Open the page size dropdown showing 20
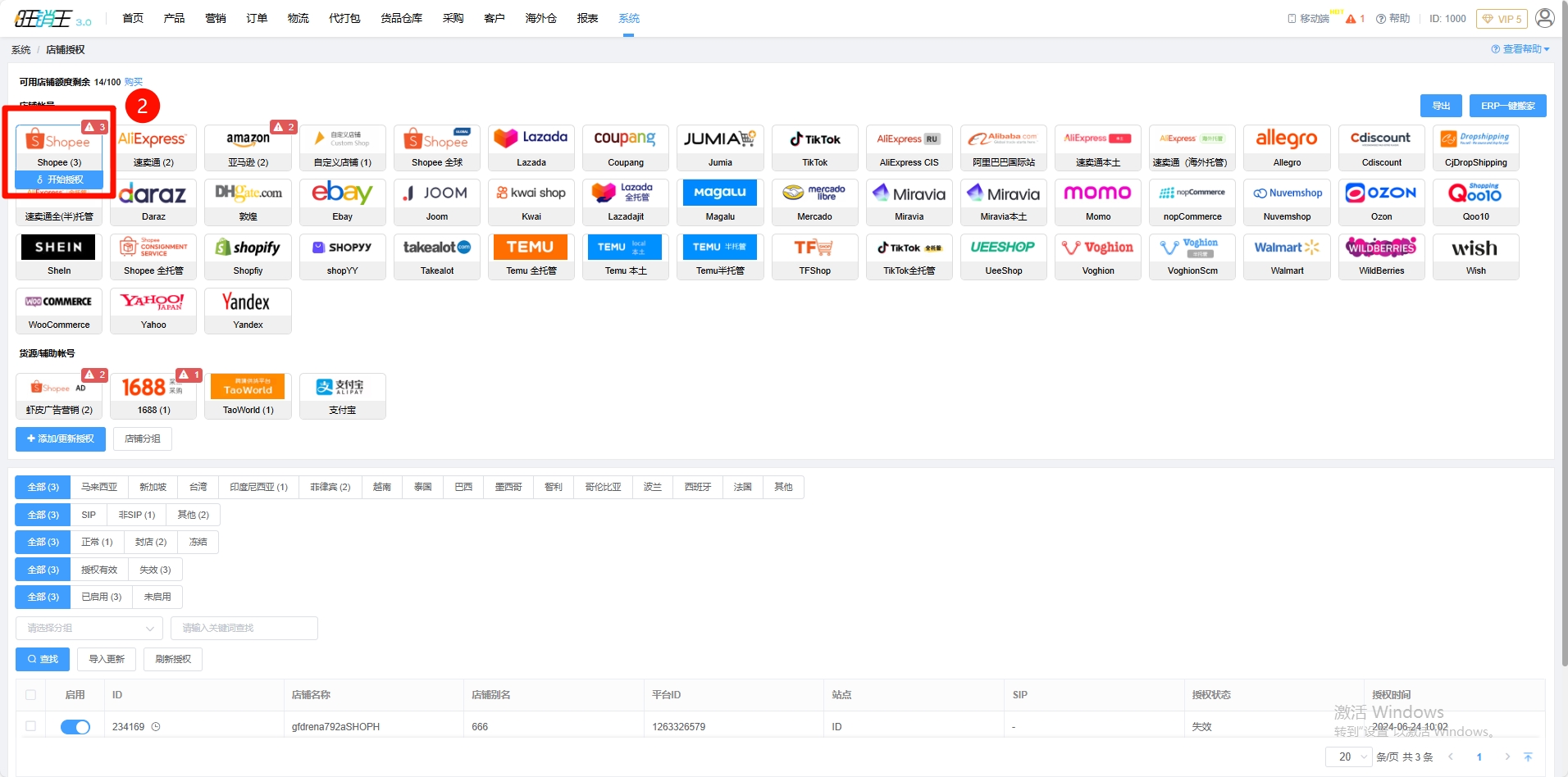 pos(1348,757)
